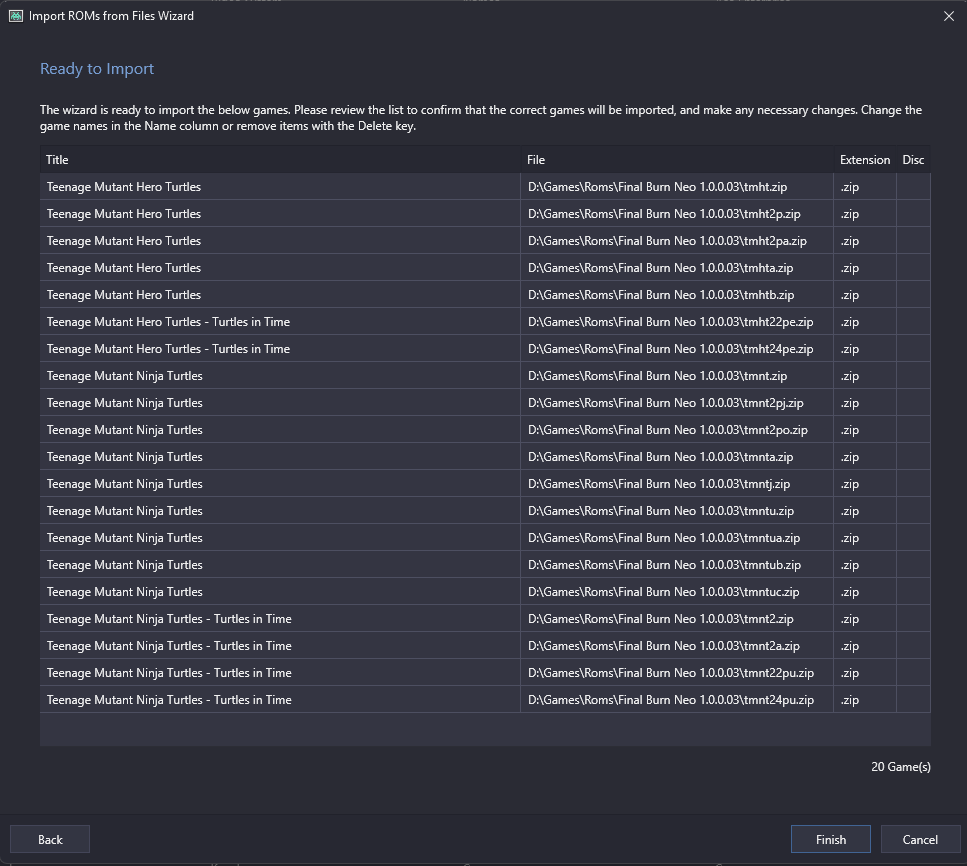Select the row for tmnt22pu.zip

coord(485,672)
